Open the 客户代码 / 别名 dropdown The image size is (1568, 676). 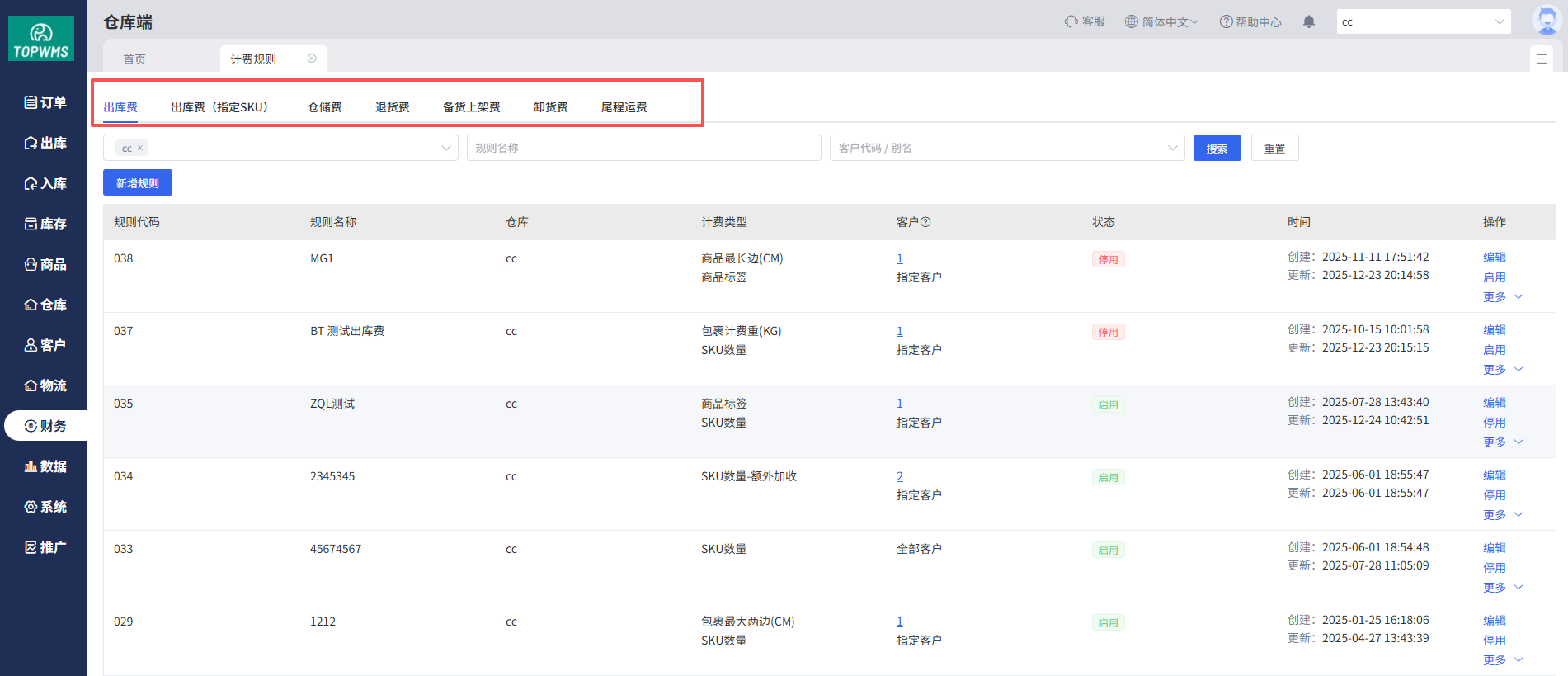click(x=1006, y=148)
